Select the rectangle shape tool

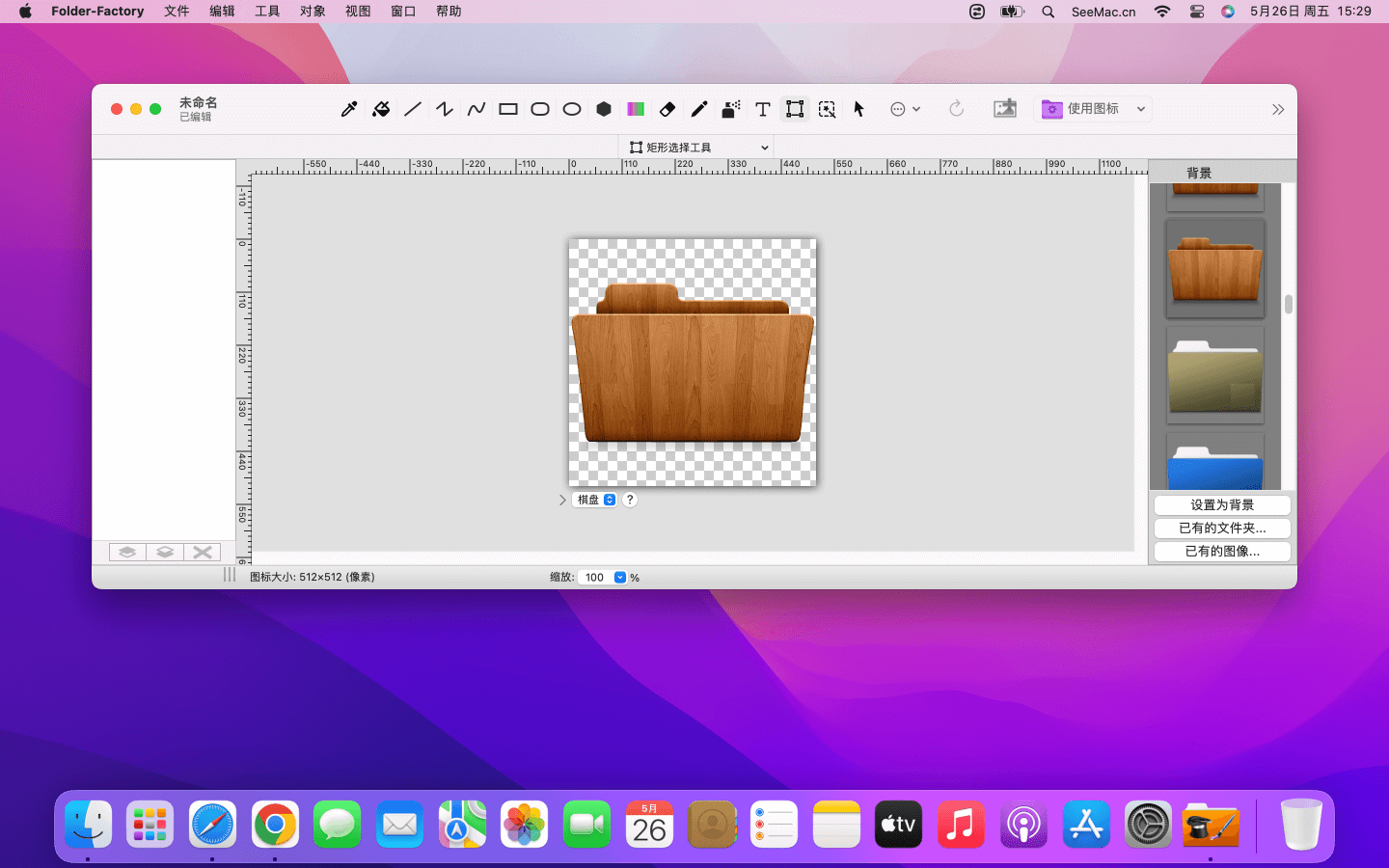pos(508,109)
